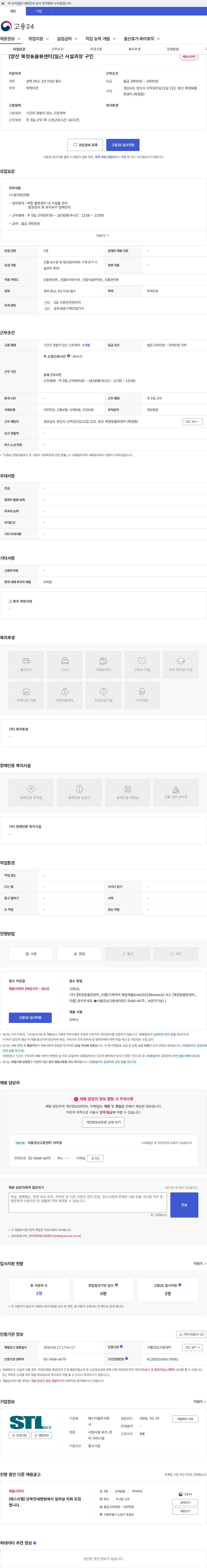Click the 거짓구인광고 신고 button

click(x=191, y=1334)
